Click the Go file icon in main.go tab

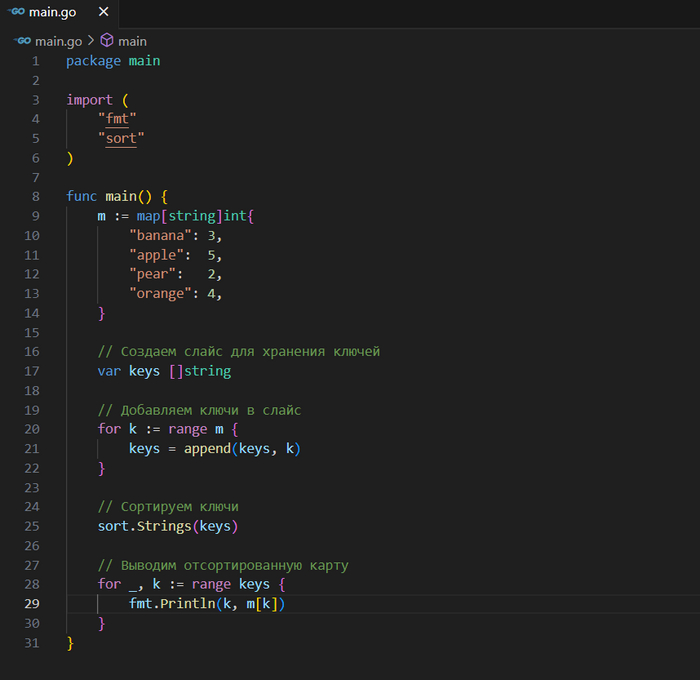click(x=16, y=11)
